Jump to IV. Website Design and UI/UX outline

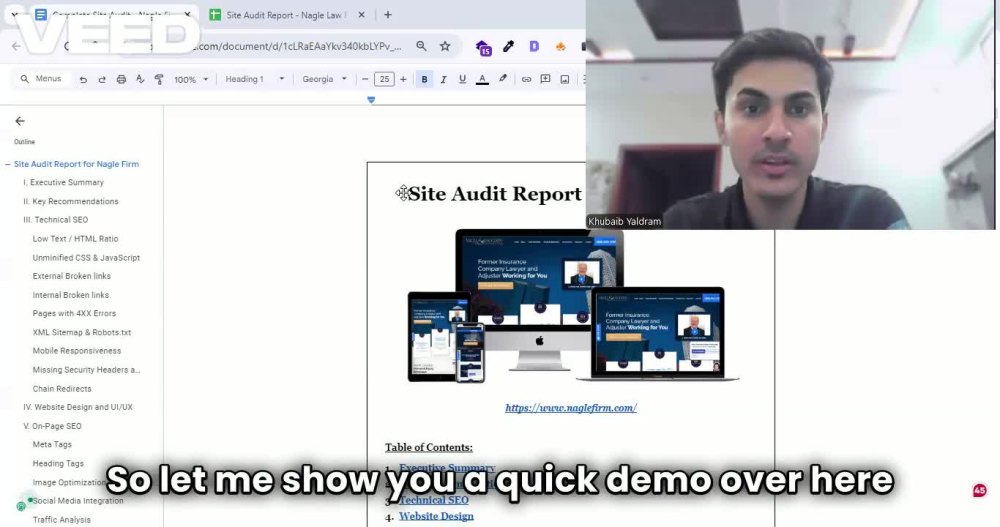(78, 407)
